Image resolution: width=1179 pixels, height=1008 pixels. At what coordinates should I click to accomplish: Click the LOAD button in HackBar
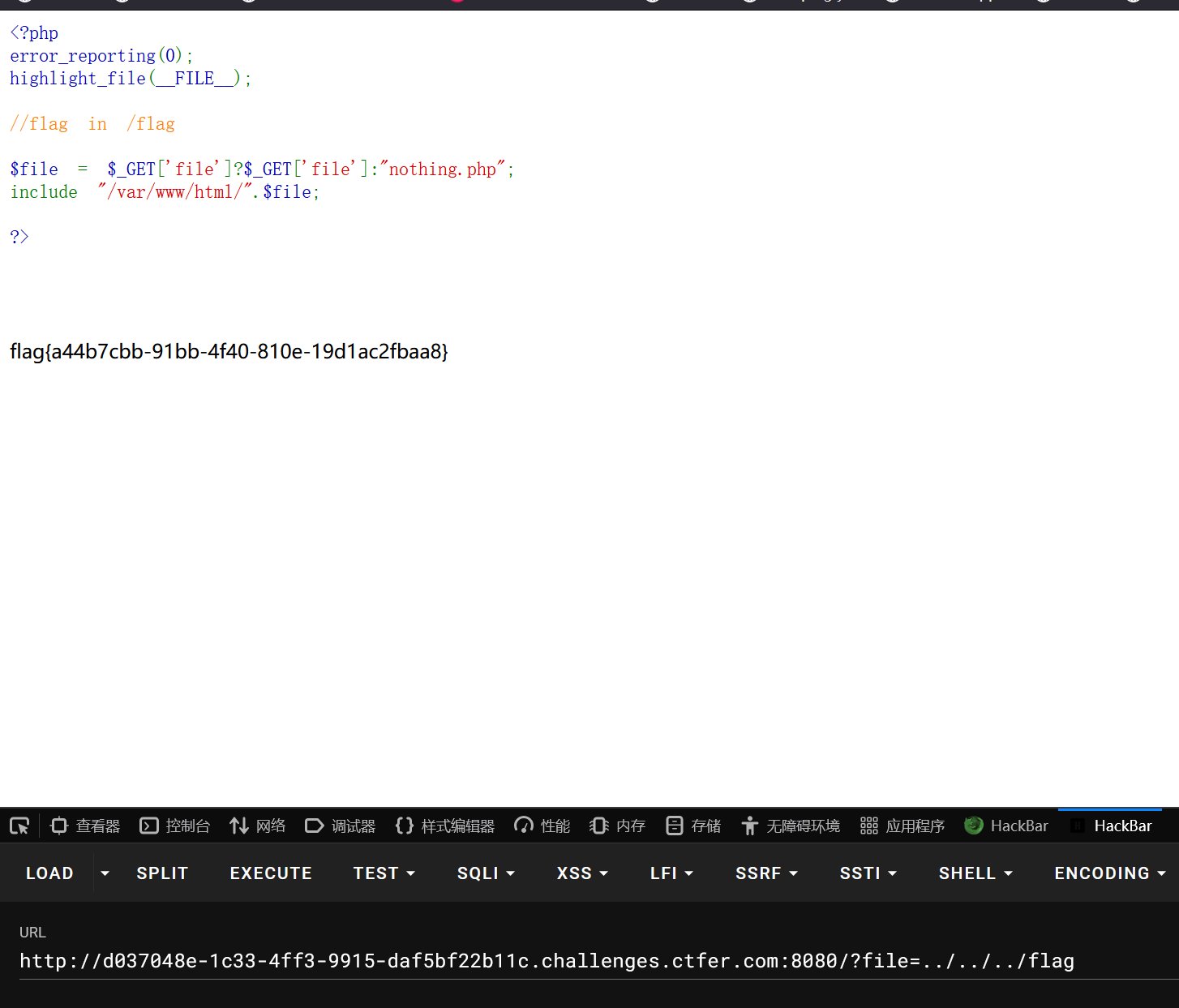(x=49, y=873)
